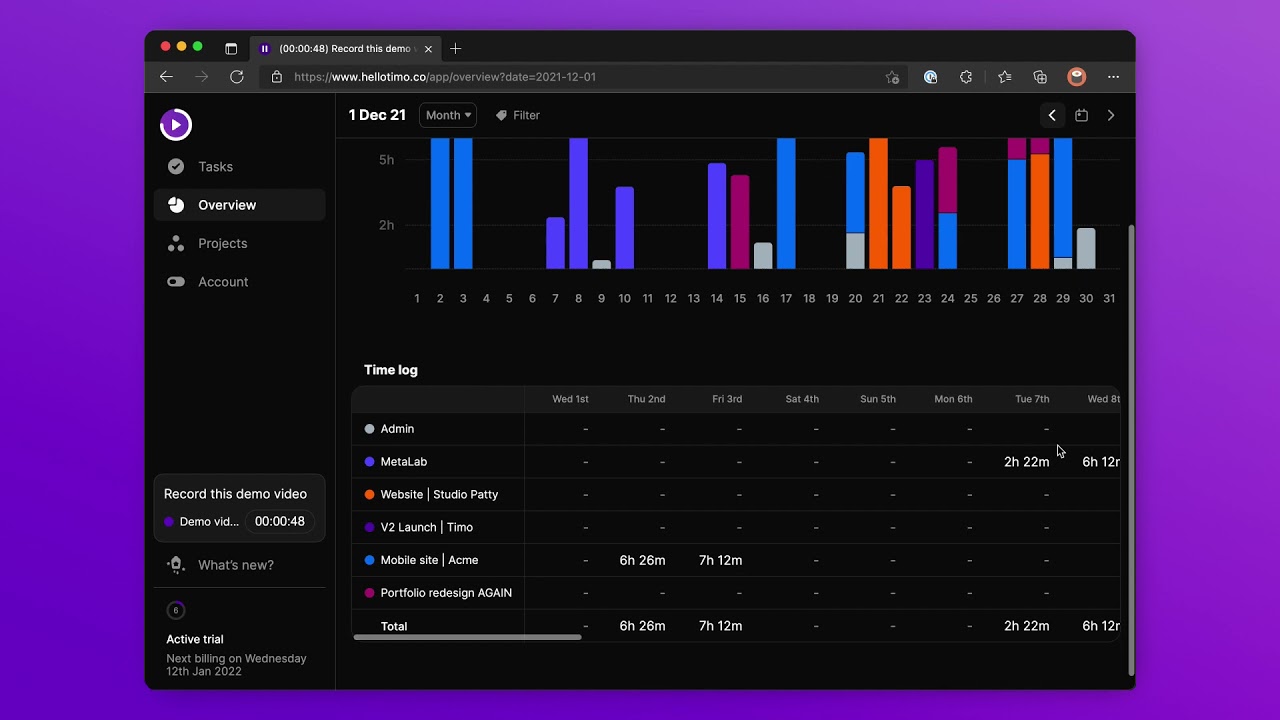Click the running timer 00:00:48

coord(279,521)
